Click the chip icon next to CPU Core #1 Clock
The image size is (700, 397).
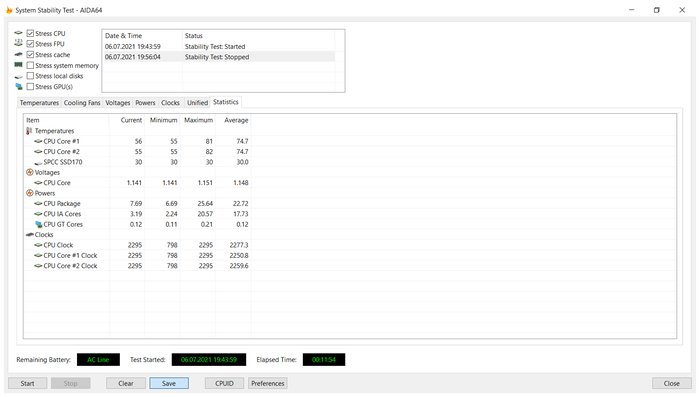38,255
